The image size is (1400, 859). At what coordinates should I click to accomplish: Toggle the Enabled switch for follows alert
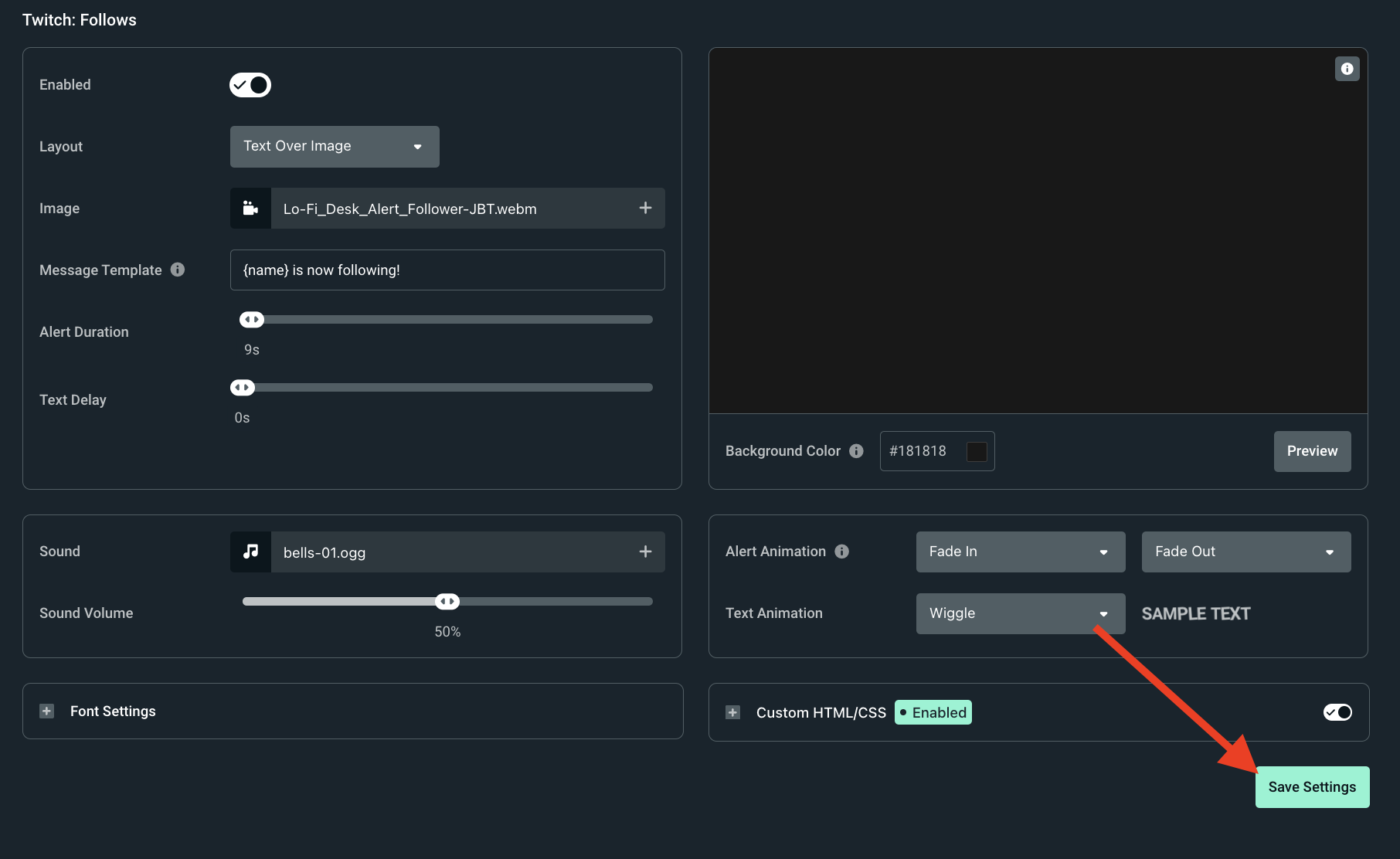point(250,85)
